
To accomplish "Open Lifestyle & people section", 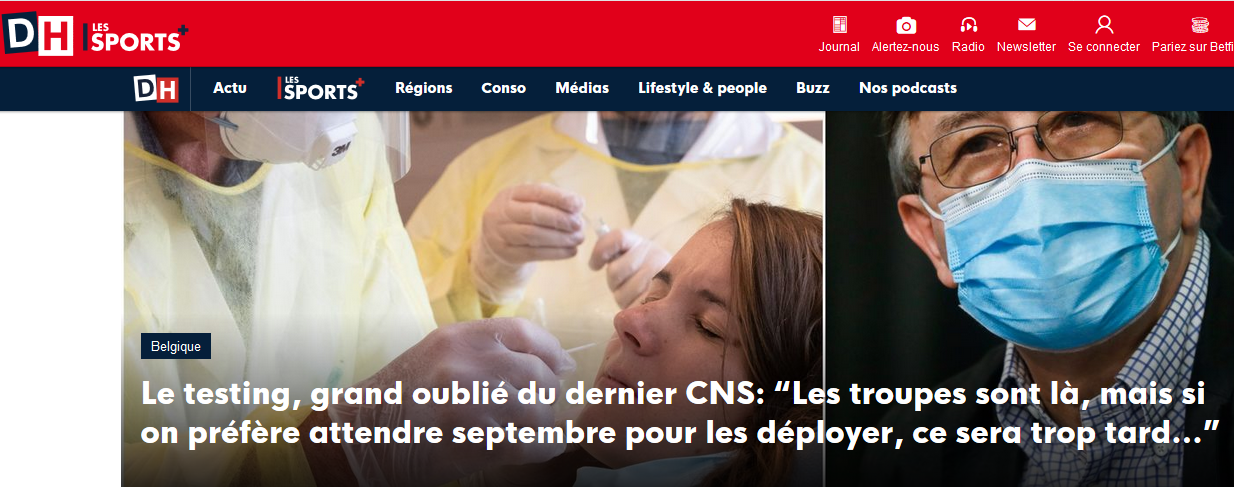I will click(x=703, y=88).
